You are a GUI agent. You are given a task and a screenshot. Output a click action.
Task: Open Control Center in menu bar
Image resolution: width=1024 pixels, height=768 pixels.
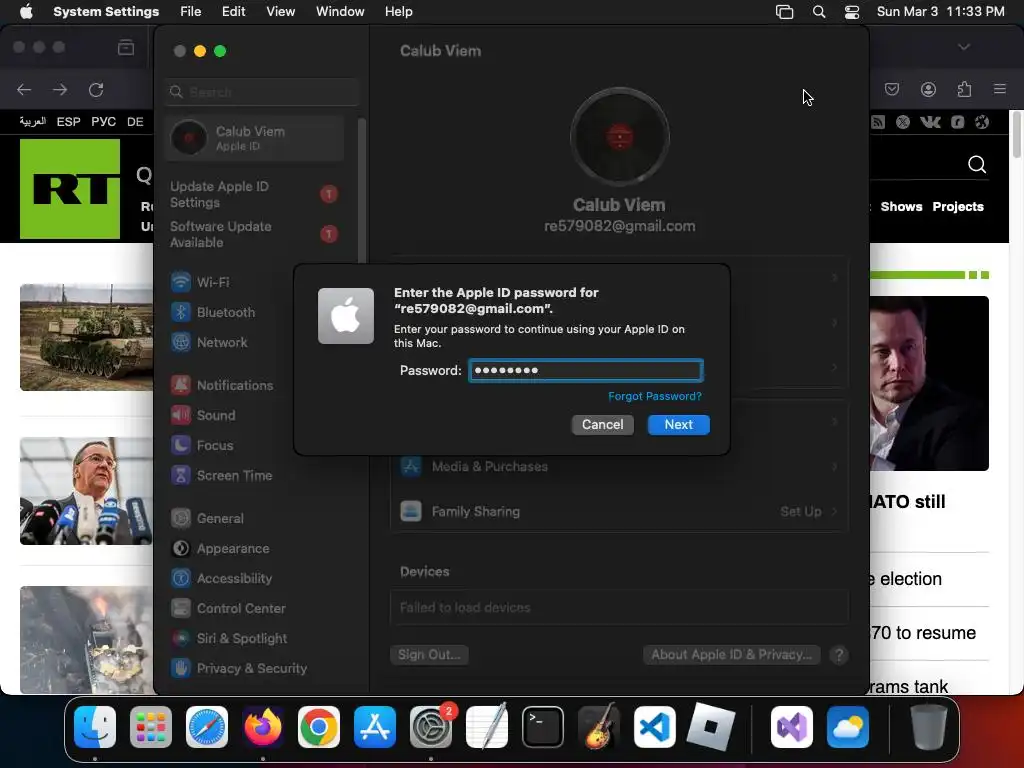[x=852, y=12]
